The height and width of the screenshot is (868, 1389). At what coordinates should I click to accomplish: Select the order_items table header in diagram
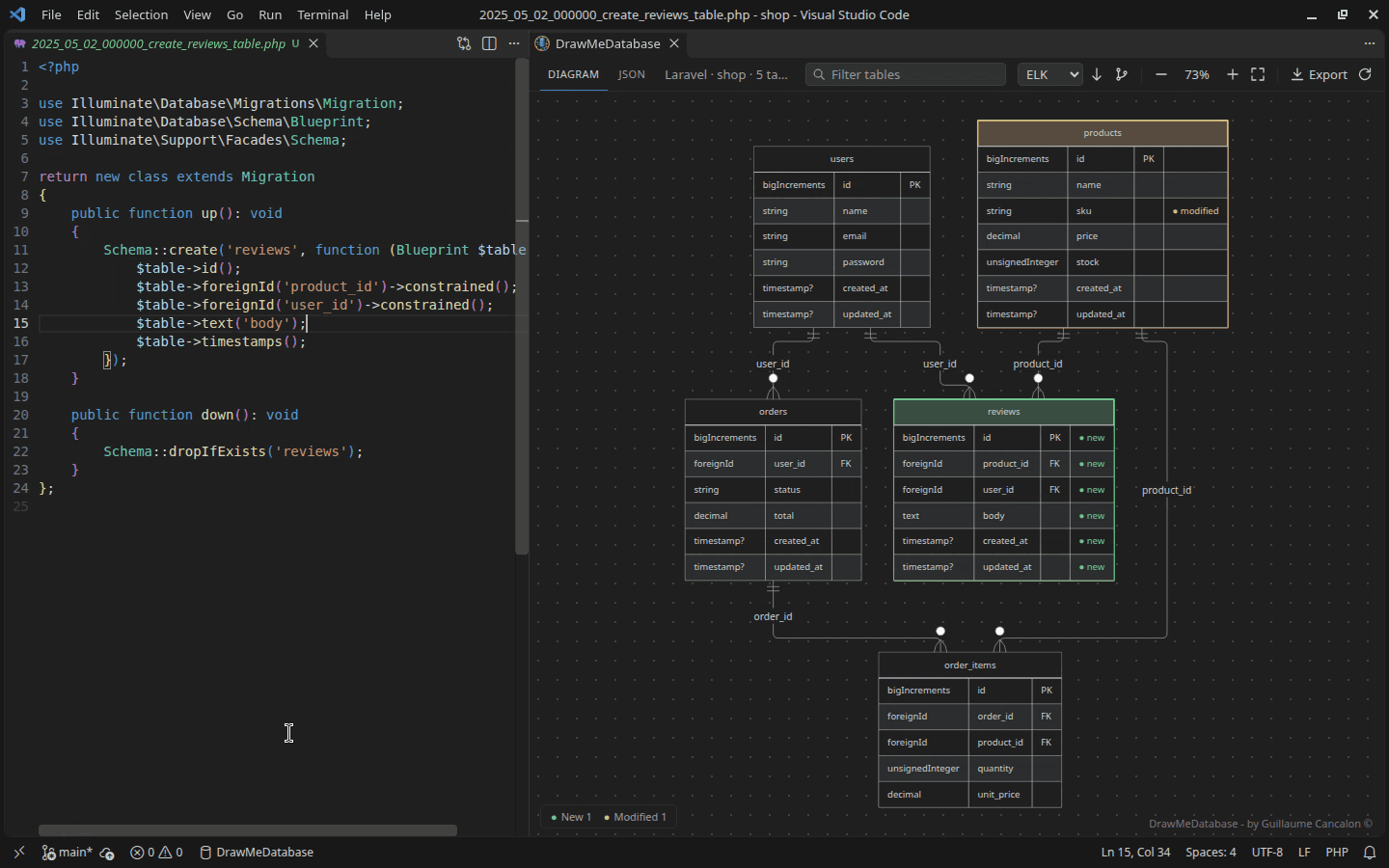(969, 665)
